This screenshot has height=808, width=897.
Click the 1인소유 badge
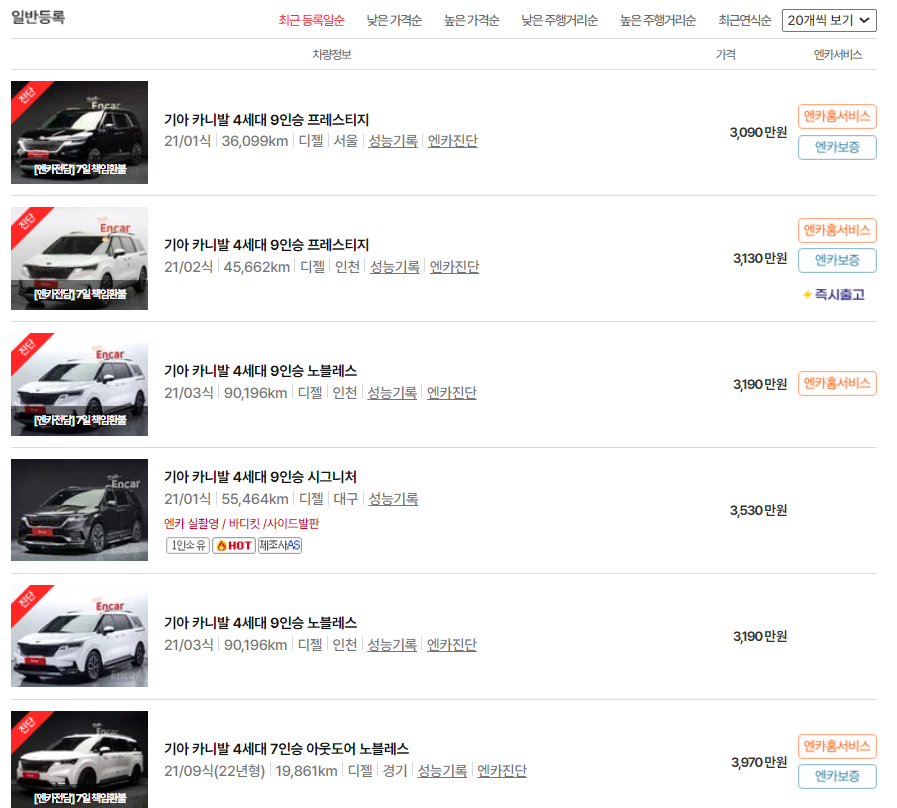click(x=188, y=545)
